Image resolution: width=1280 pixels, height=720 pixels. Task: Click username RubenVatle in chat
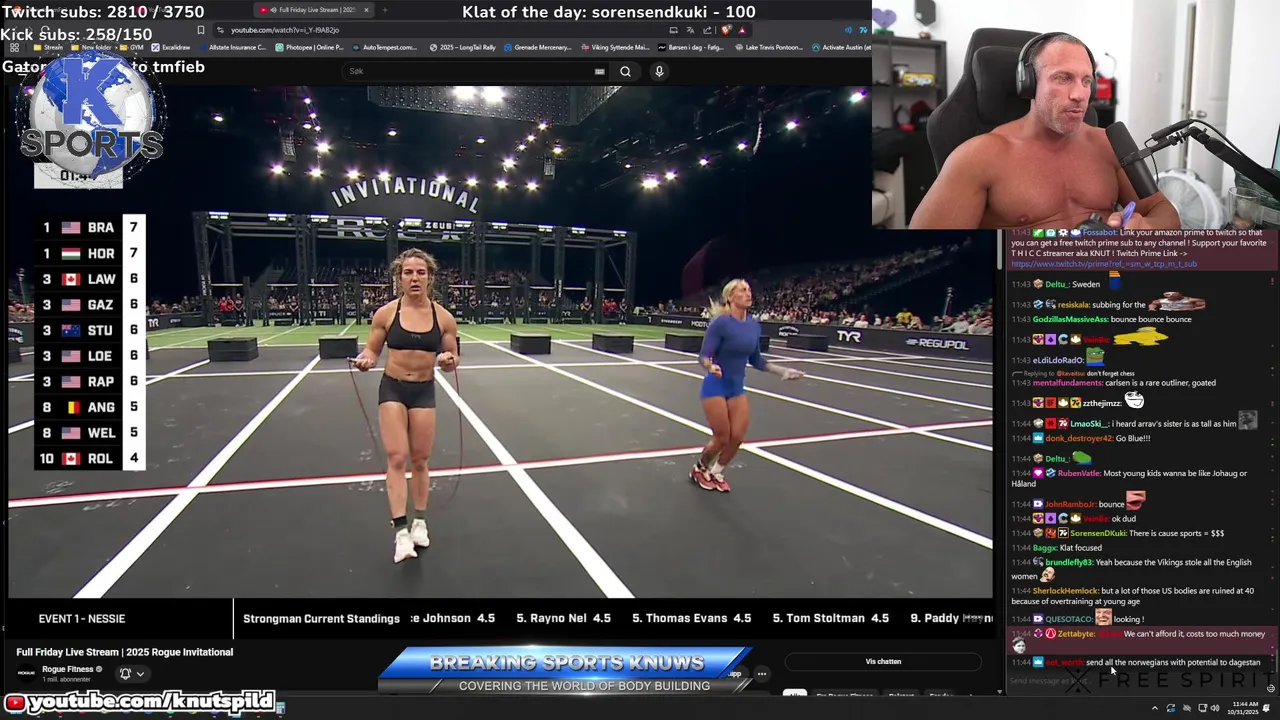pos(1078,473)
